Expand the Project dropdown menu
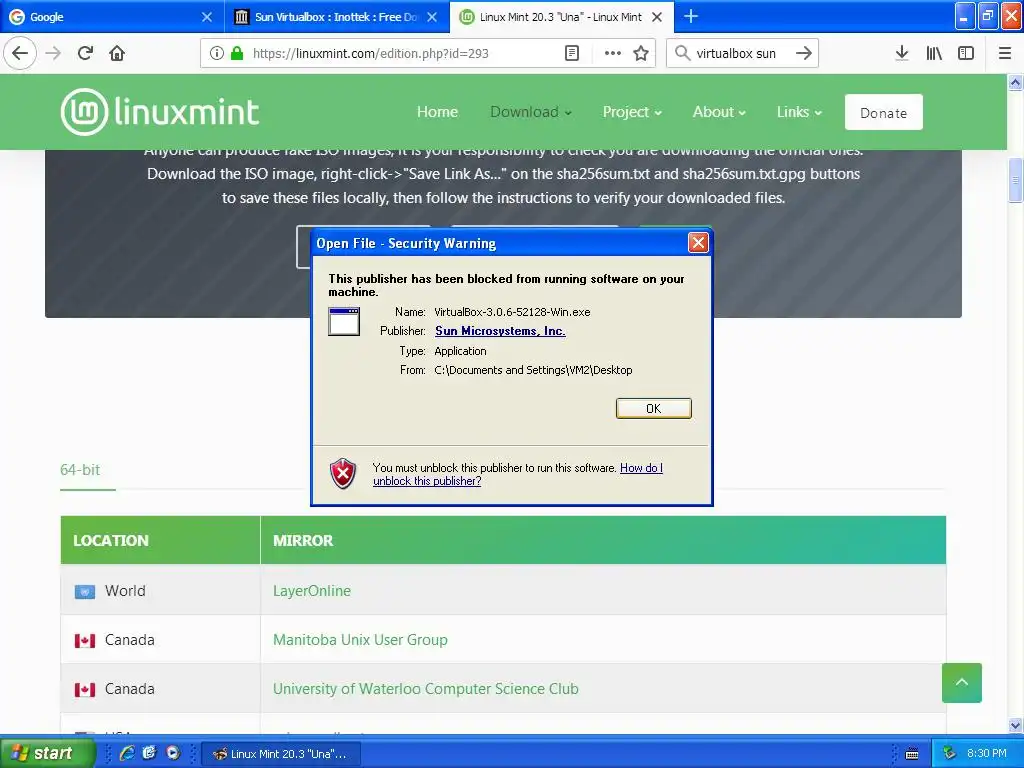 click(632, 112)
